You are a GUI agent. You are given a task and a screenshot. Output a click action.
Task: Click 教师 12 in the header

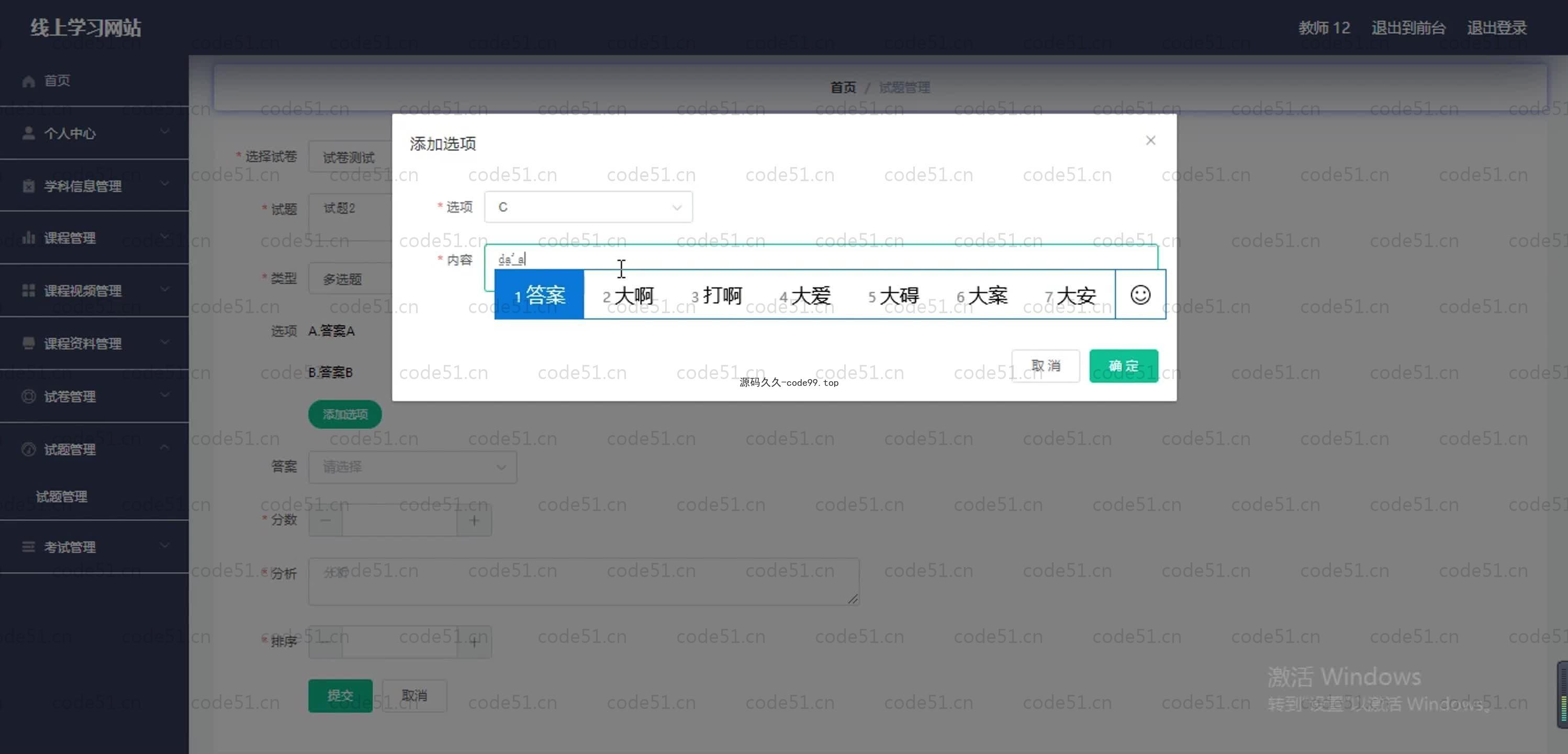point(1324,27)
